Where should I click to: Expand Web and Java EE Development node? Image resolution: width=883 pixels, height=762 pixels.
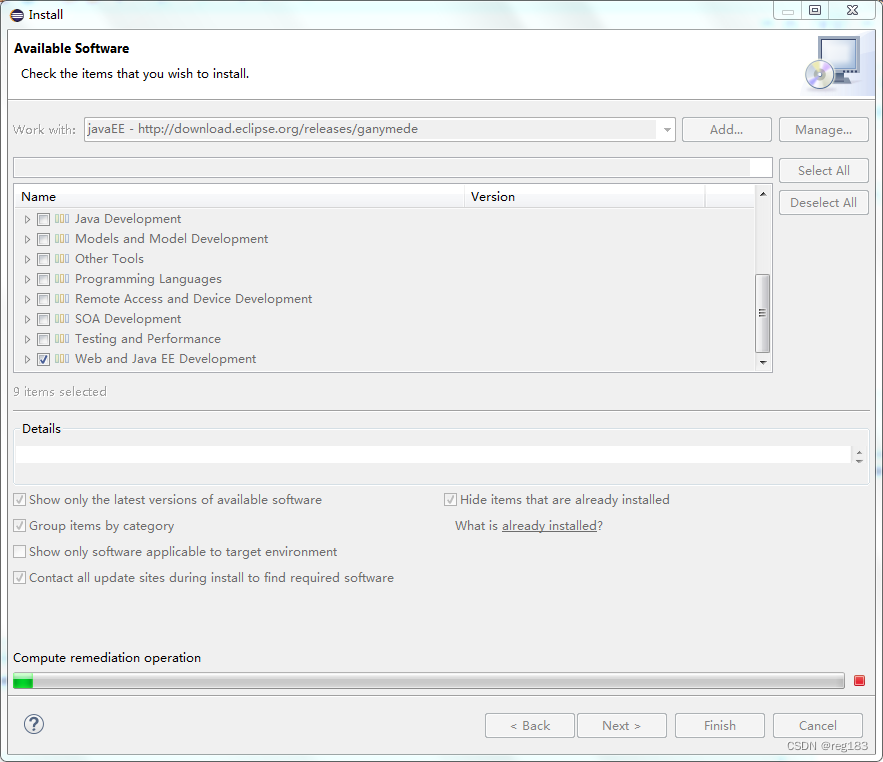pos(27,359)
